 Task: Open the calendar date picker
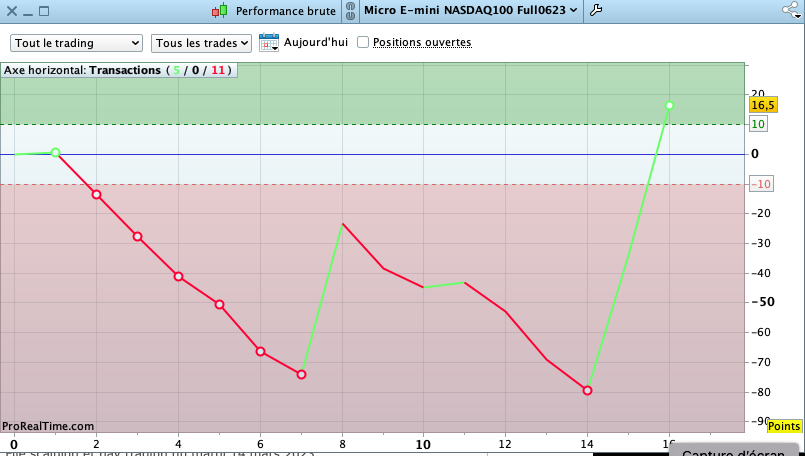click(x=269, y=42)
